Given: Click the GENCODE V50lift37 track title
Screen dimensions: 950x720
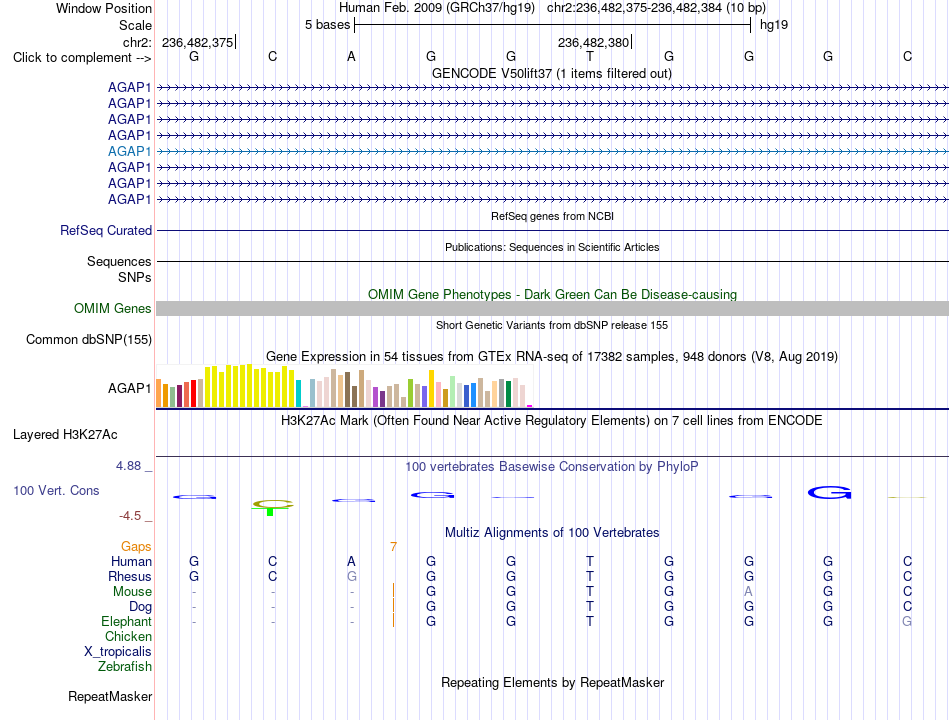Looking at the screenshot, I should (552, 73).
